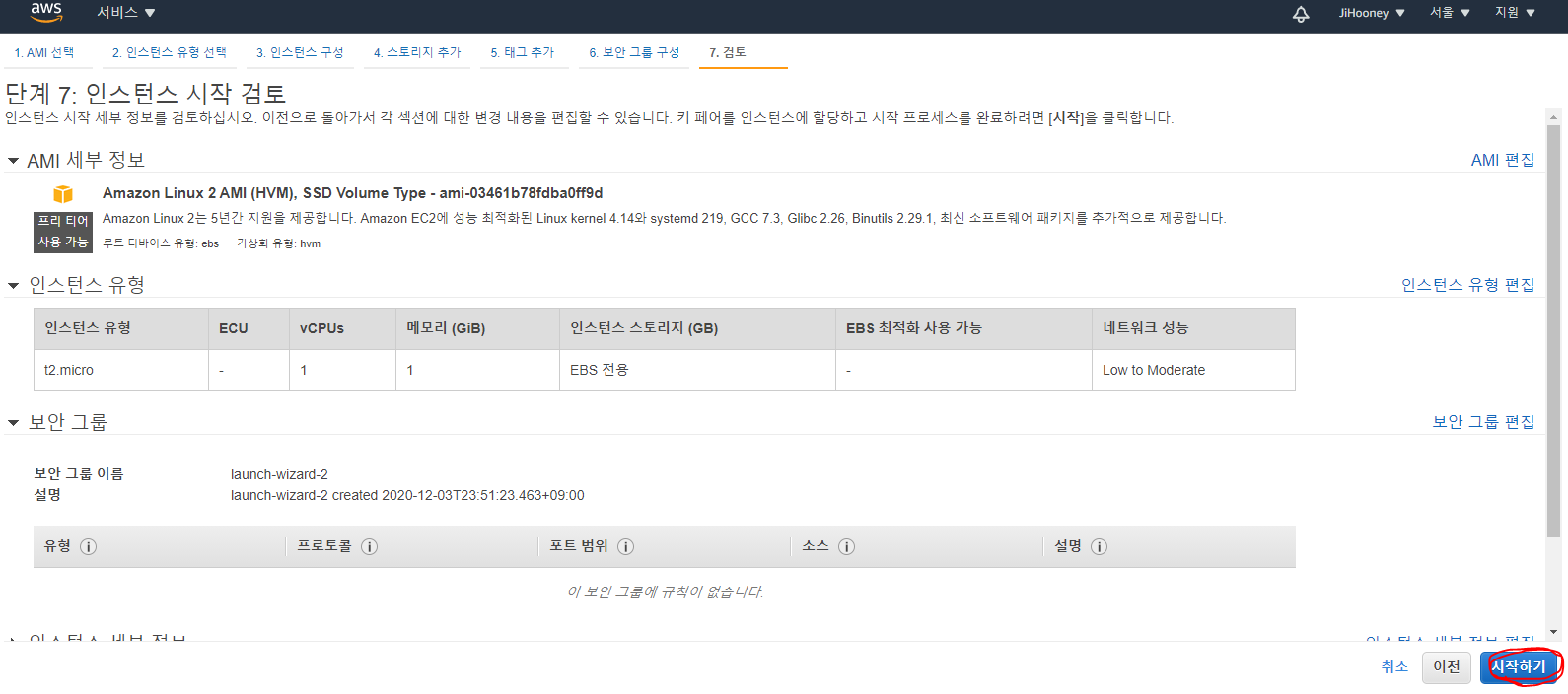Click info icon next to 유형 column
The width and height of the screenshot is (1568, 694).
(88, 546)
